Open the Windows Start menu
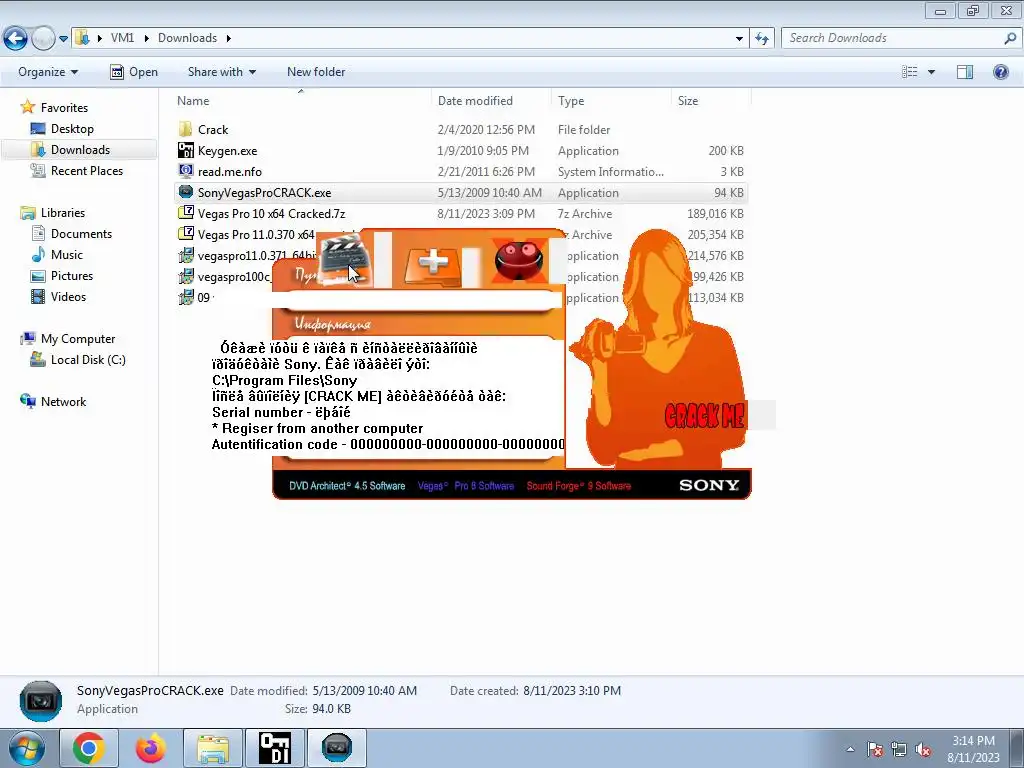Screen dimensions: 1024x768 26,748
